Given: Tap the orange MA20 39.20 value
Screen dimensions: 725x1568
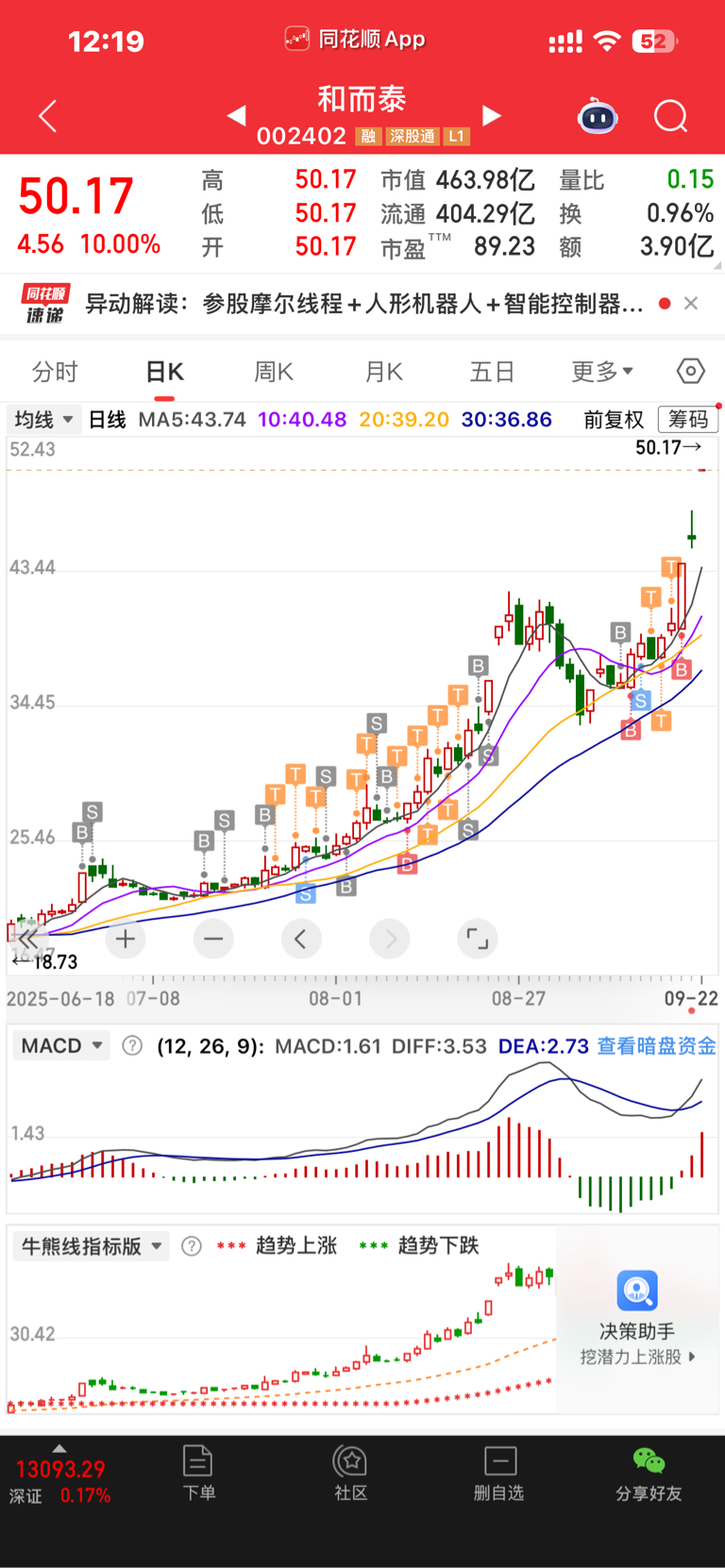Looking at the screenshot, I should (x=404, y=419).
